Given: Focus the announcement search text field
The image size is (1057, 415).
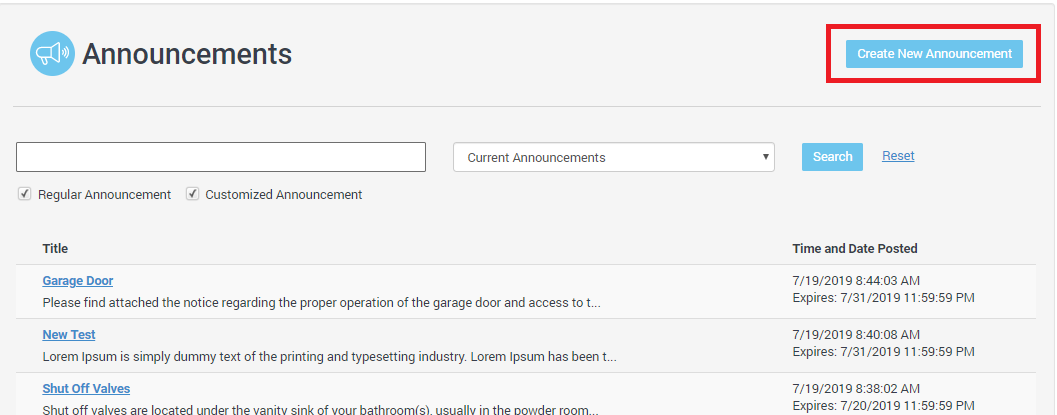Looking at the screenshot, I should click(221, 157).
